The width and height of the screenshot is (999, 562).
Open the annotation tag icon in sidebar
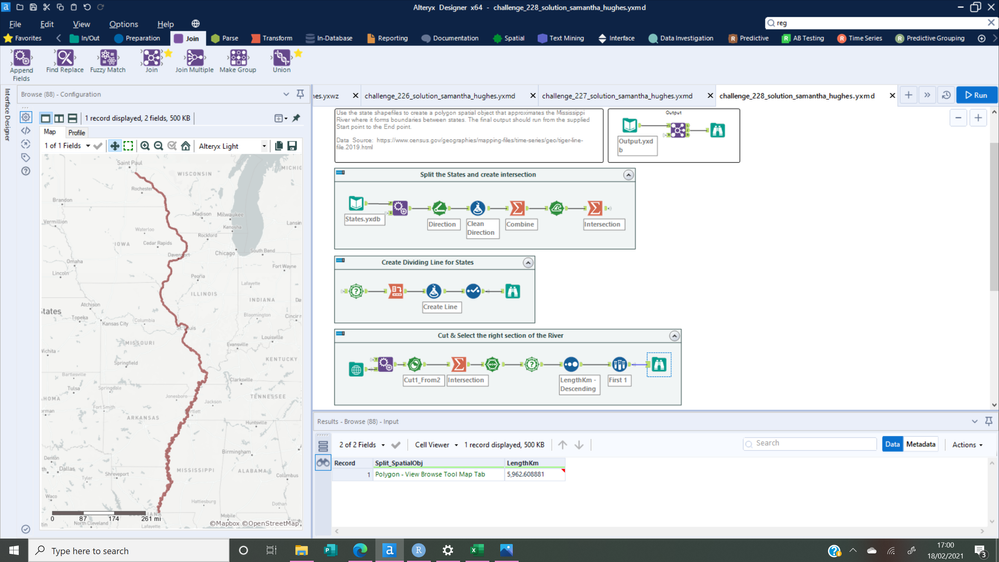(x=25, y=157)
